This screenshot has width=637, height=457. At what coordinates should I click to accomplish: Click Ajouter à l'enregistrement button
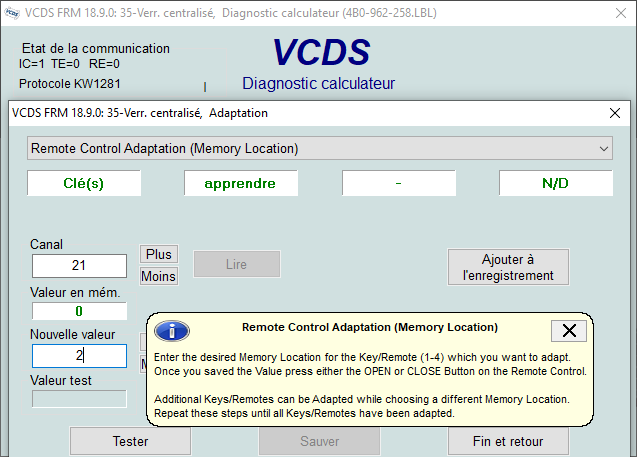tap(508, 267)
